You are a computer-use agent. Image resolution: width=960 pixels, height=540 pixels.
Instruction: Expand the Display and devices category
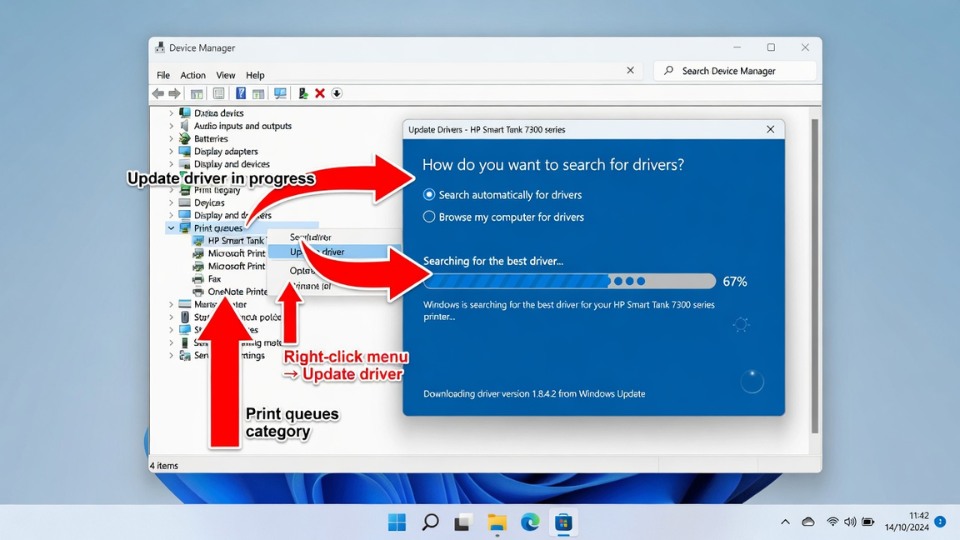point(171,164)
